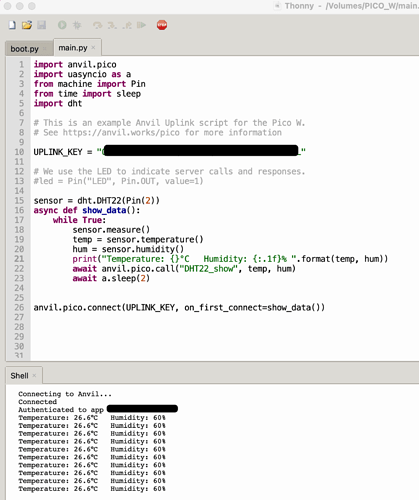Click the Step into icon
This screenshot has width=419, height=500.
(112, 25)
